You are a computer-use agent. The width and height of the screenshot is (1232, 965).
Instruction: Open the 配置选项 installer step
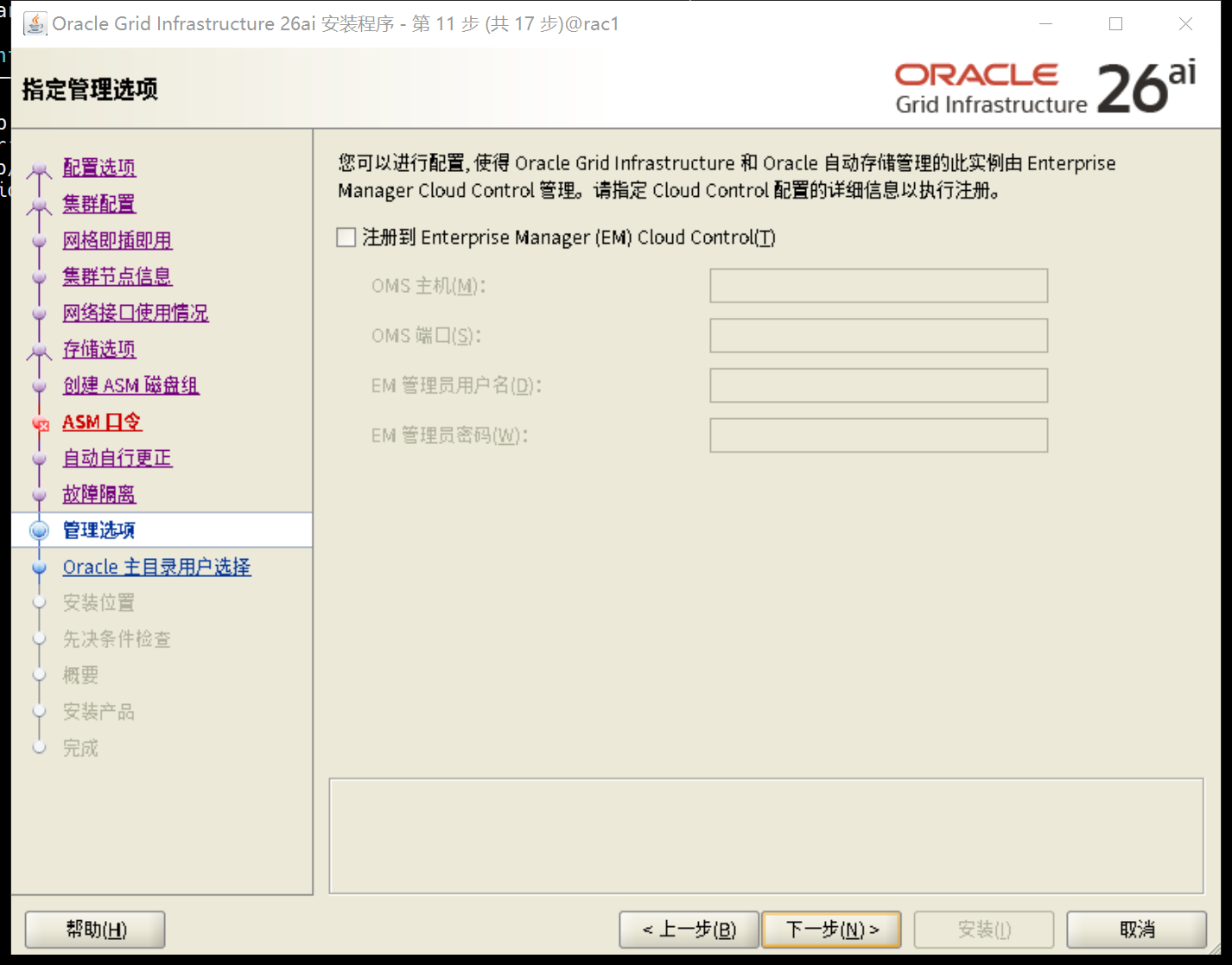(99, 168)
